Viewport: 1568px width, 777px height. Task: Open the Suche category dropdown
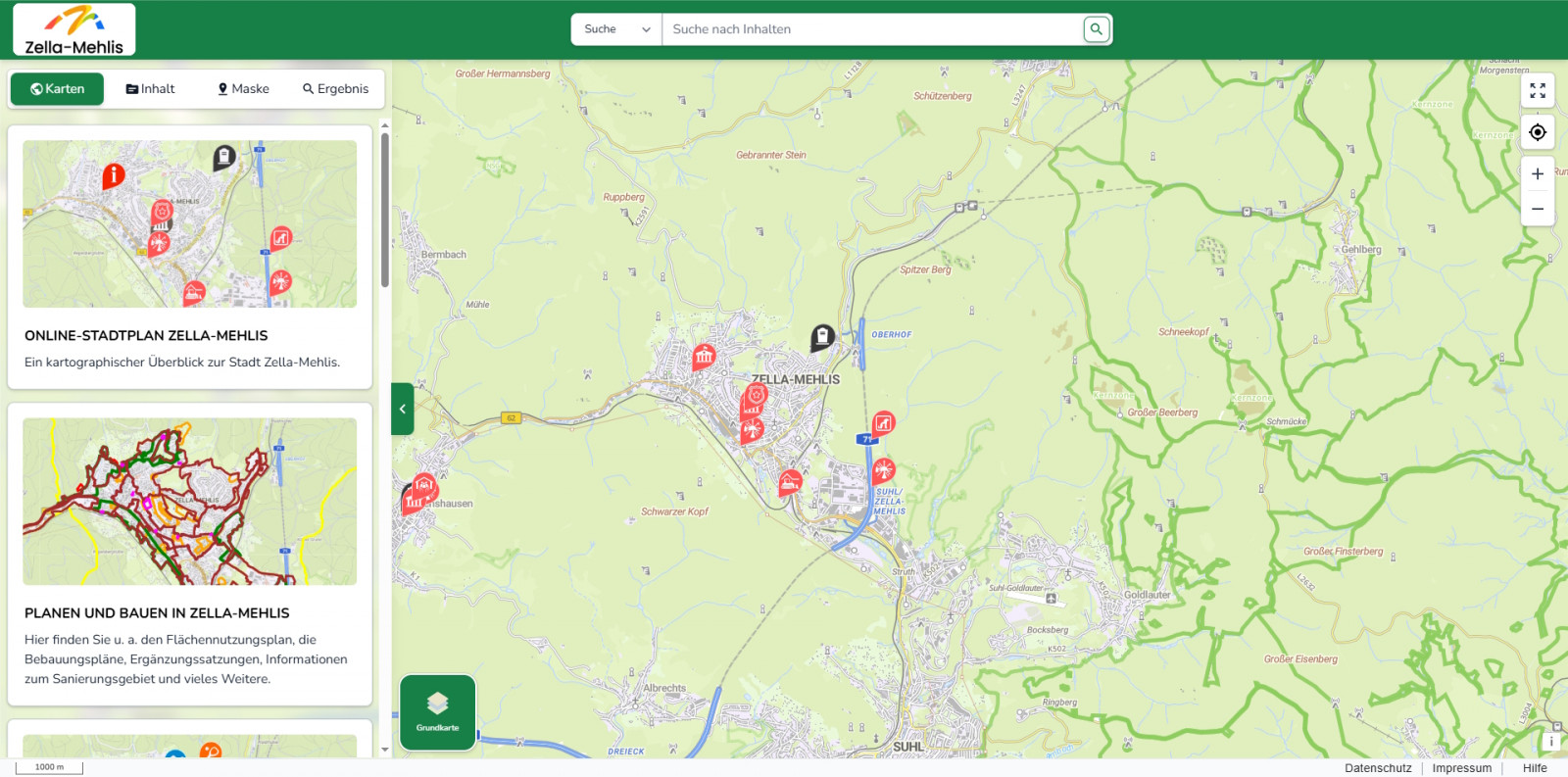coord(616,29)
